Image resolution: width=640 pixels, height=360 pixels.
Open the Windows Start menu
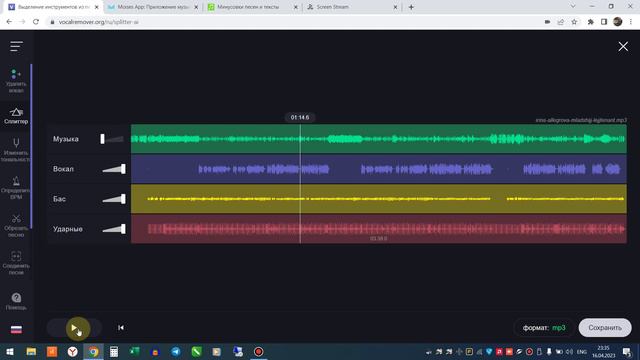[x=10, y=352]
